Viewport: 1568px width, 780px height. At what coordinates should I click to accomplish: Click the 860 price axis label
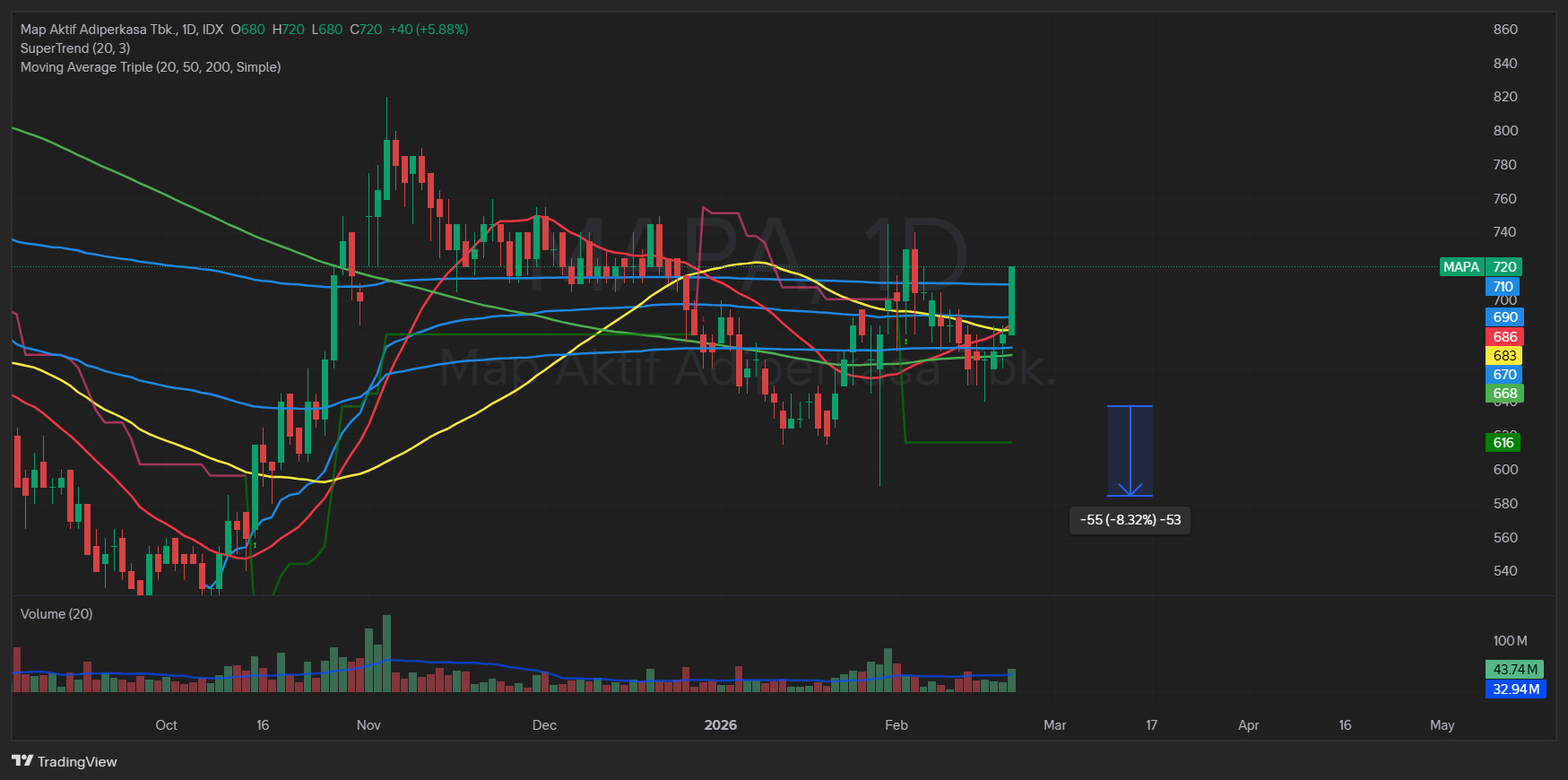point(1505,30)
